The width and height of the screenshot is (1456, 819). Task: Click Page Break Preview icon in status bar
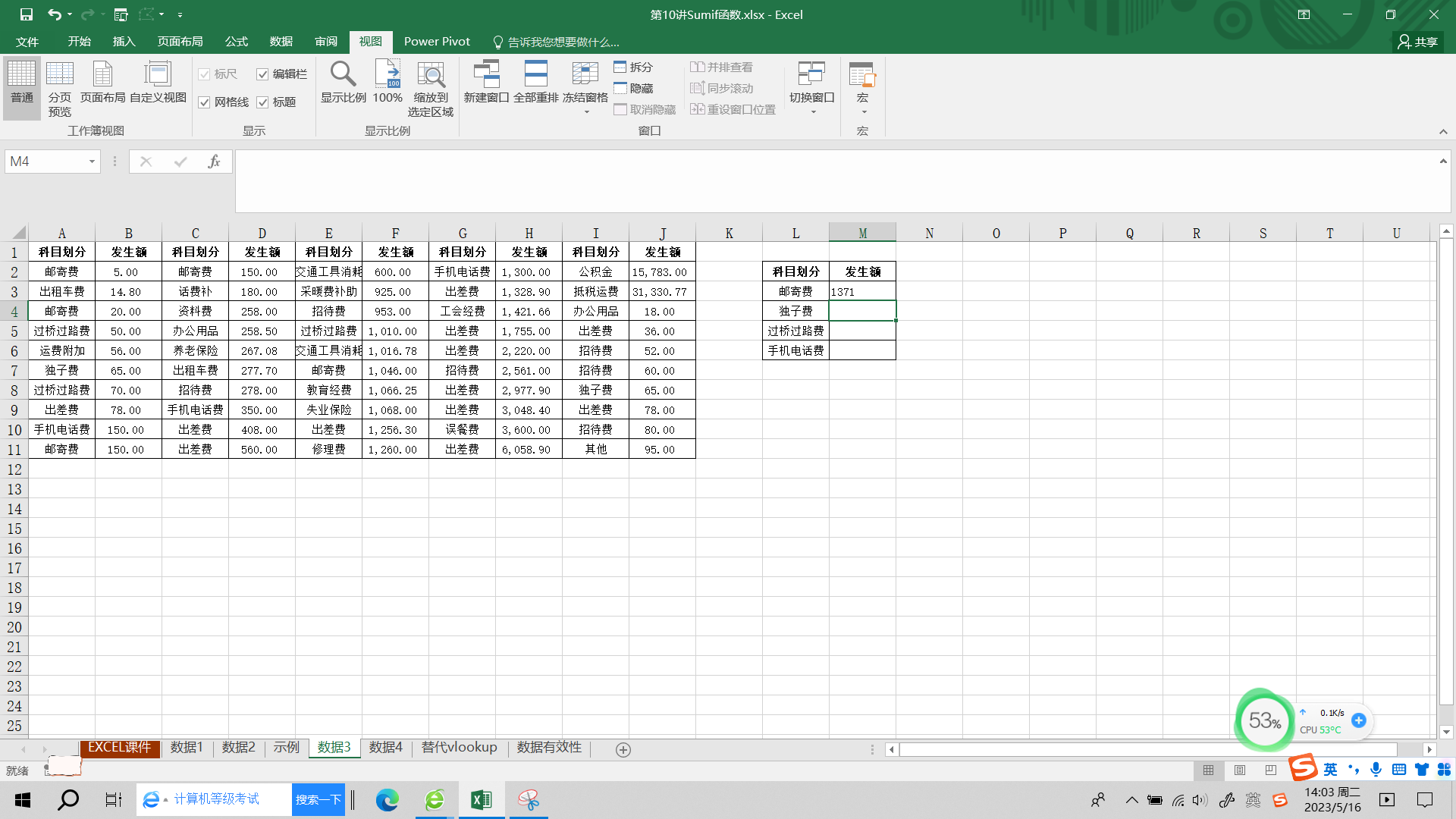click(1271, 770)
